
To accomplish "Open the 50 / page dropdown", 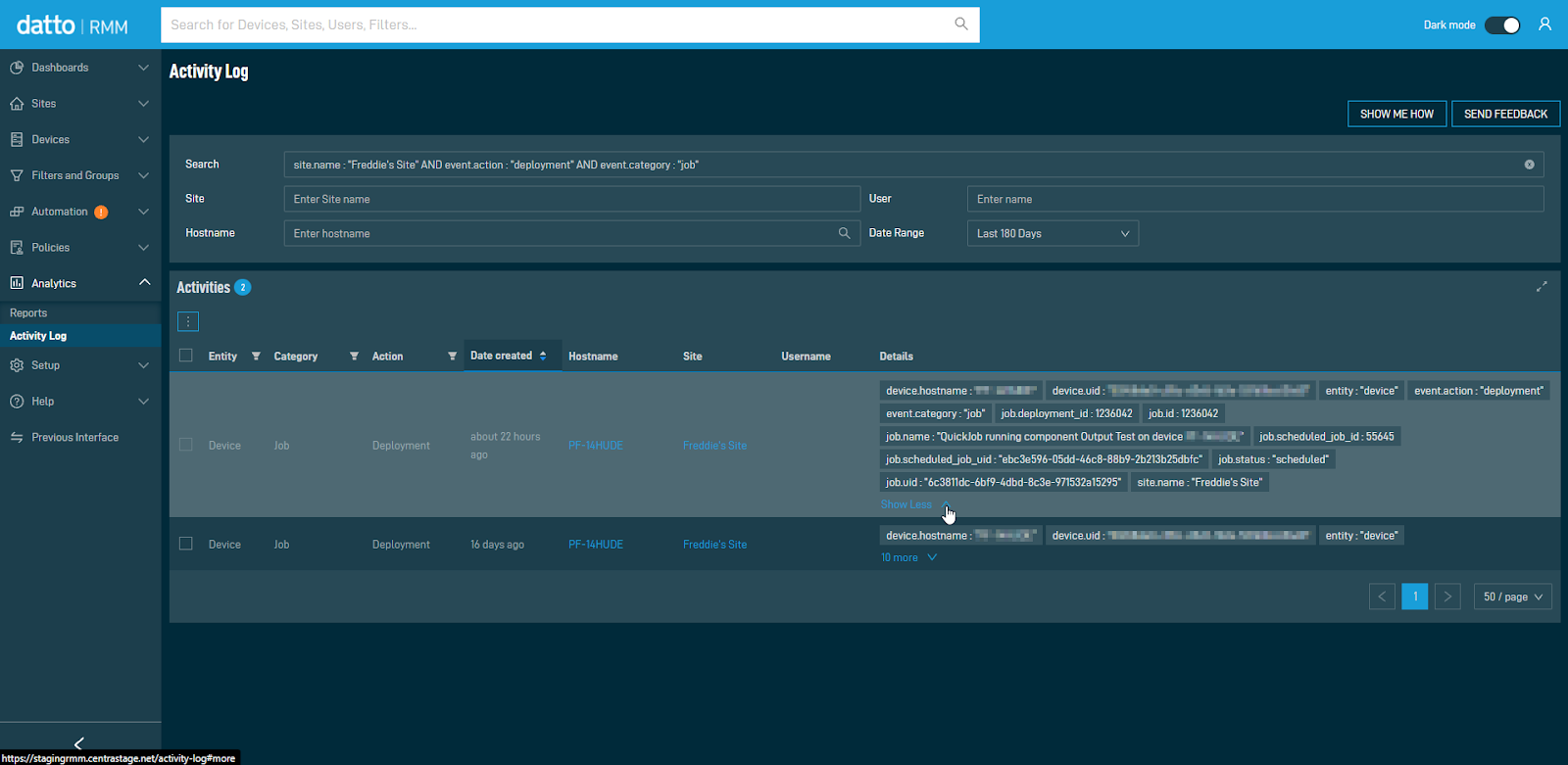I will click(1513, 597).
